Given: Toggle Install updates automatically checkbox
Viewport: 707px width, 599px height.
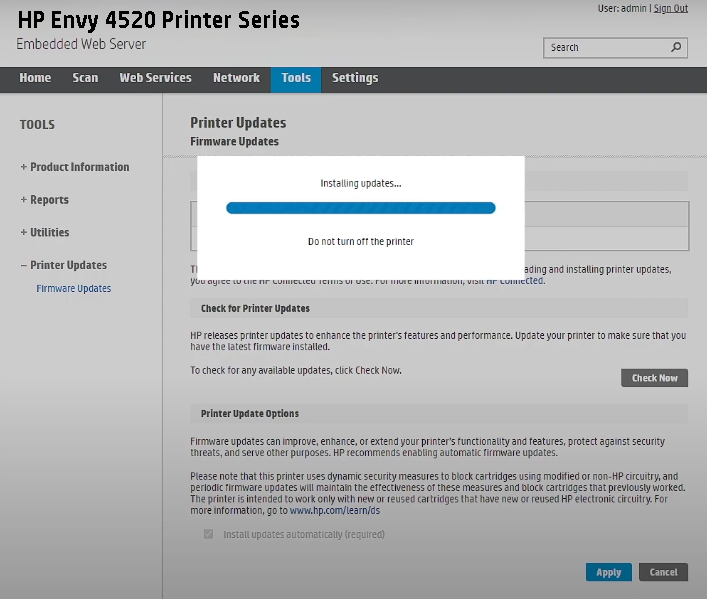Looking at the screenshot, I should point(208,534).
